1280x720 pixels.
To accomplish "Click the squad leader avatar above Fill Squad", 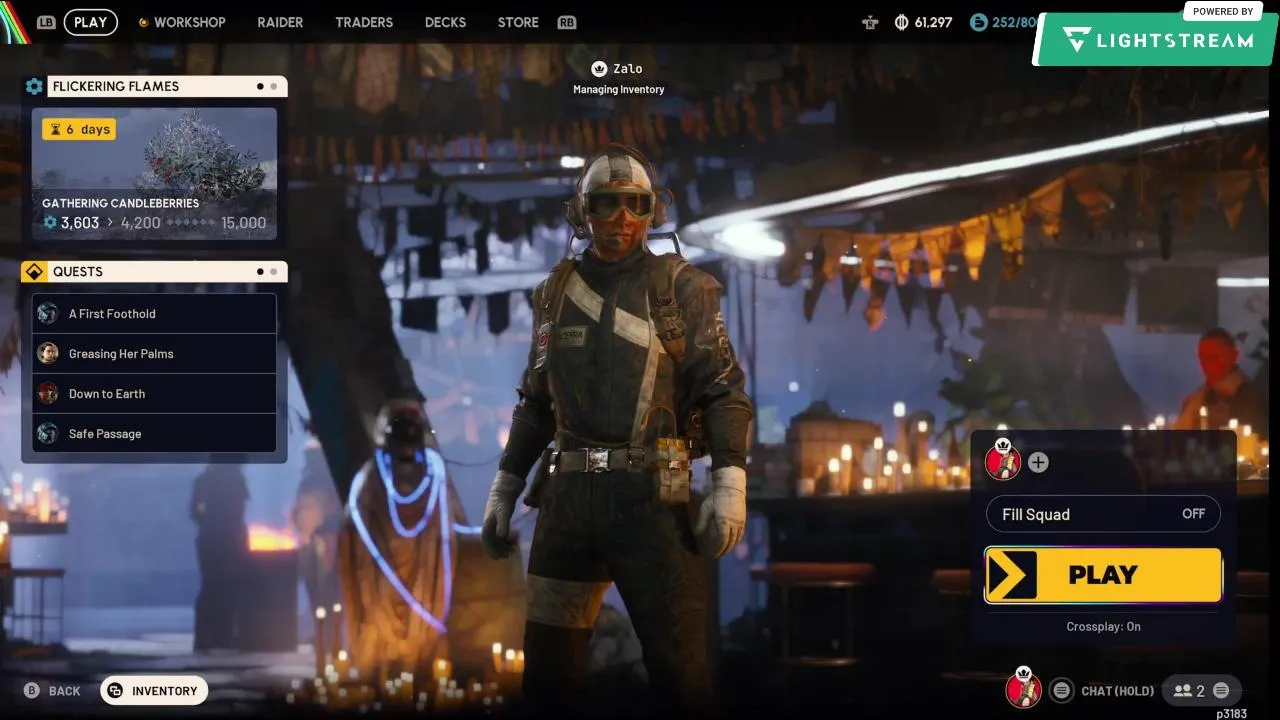I will 1003,461.
